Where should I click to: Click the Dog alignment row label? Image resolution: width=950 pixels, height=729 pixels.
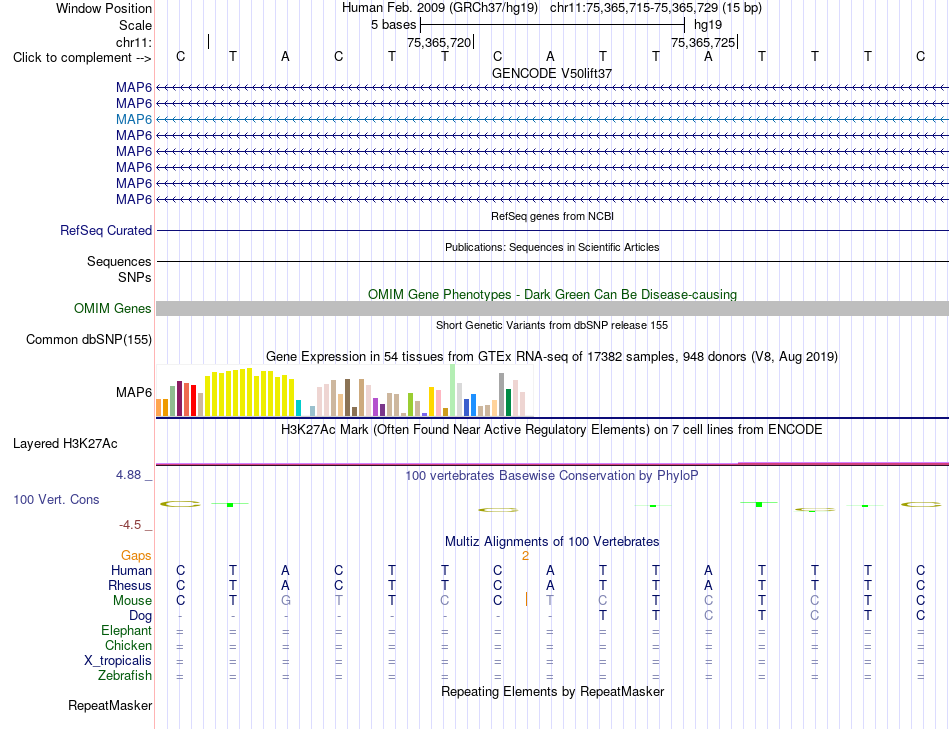point(141,616)
